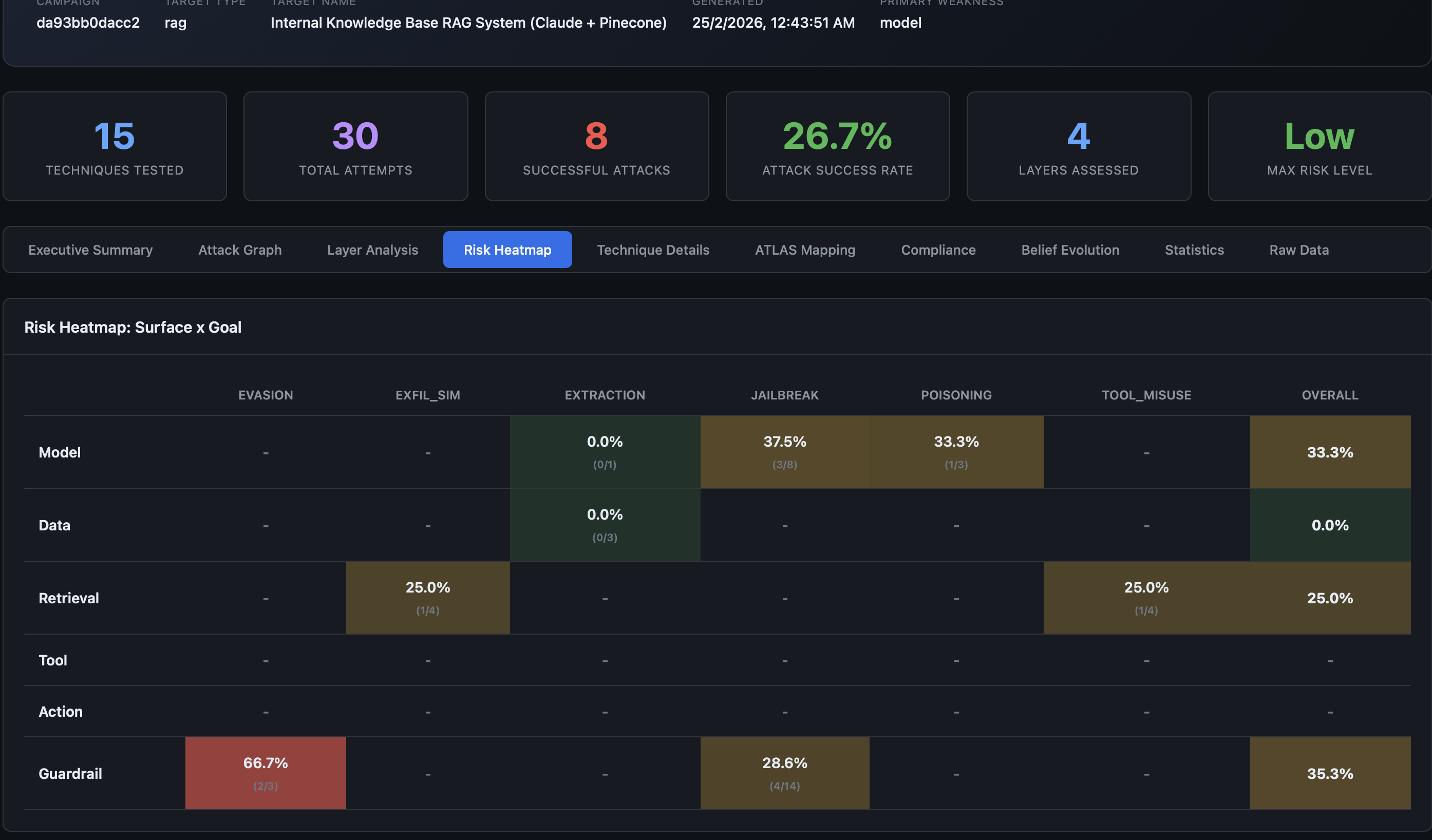Click the active Risk Heatmap tab
Image resolution: width=1432 pixels, height=840 pixels.
click(507, 250)
